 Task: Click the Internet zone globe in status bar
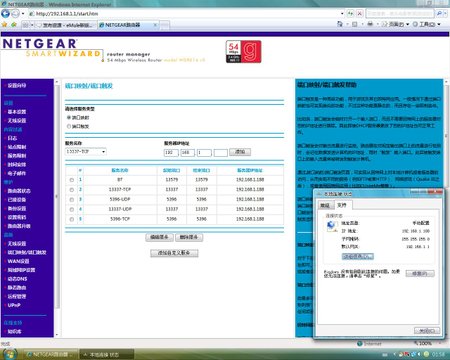pyautogui.click(x=360, y=343)
